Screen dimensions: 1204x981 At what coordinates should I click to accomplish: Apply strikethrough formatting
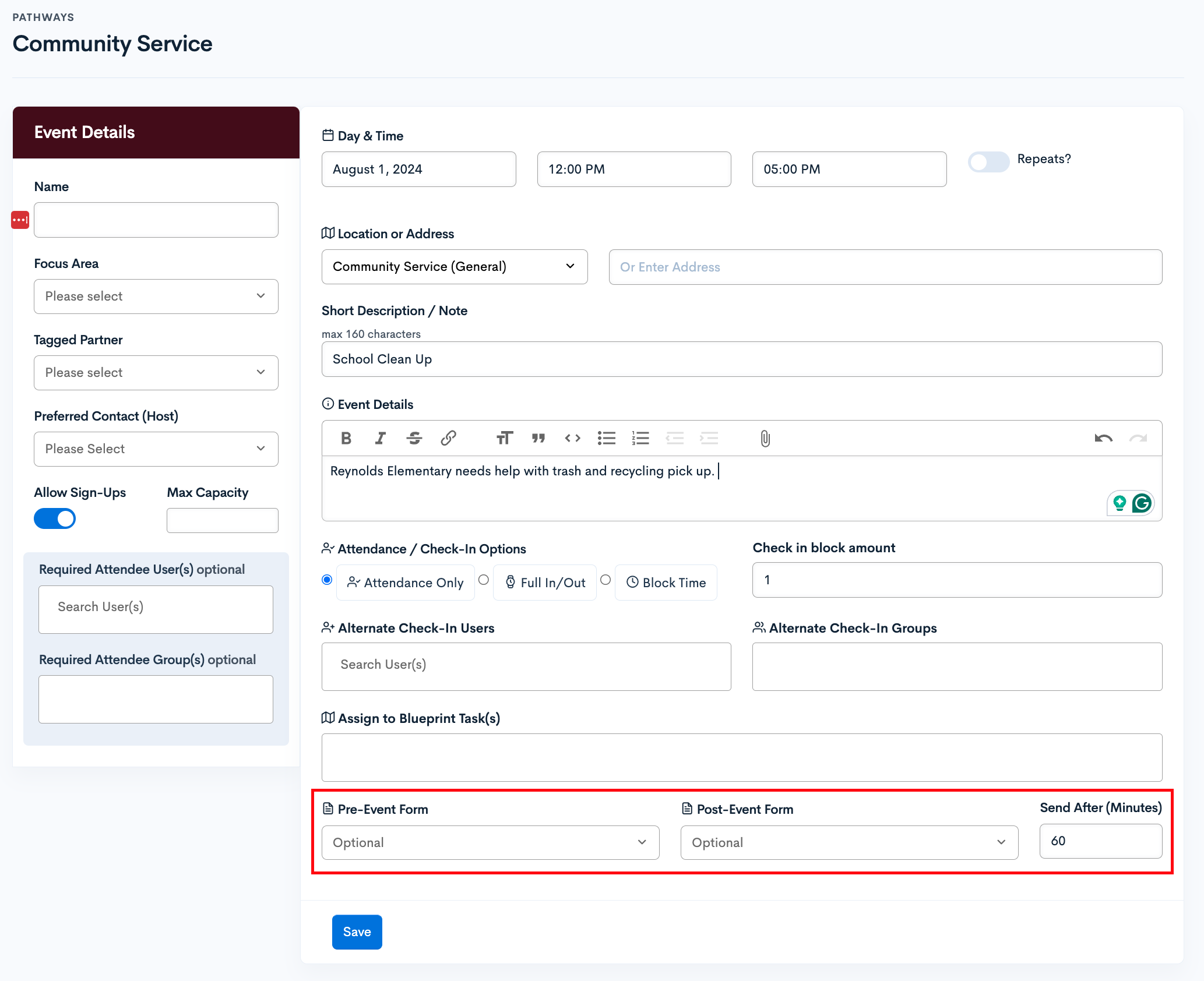pyautogui.click(x=414, y=438)
